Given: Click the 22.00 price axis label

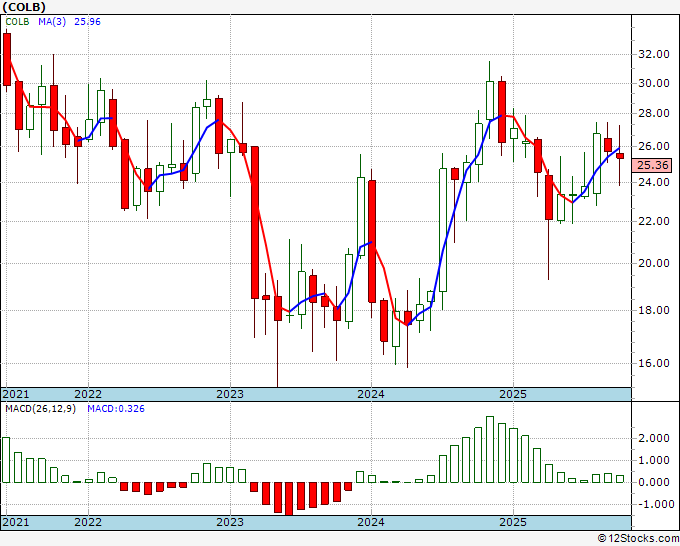Looking at the screenshot, I should coord(654,221).
